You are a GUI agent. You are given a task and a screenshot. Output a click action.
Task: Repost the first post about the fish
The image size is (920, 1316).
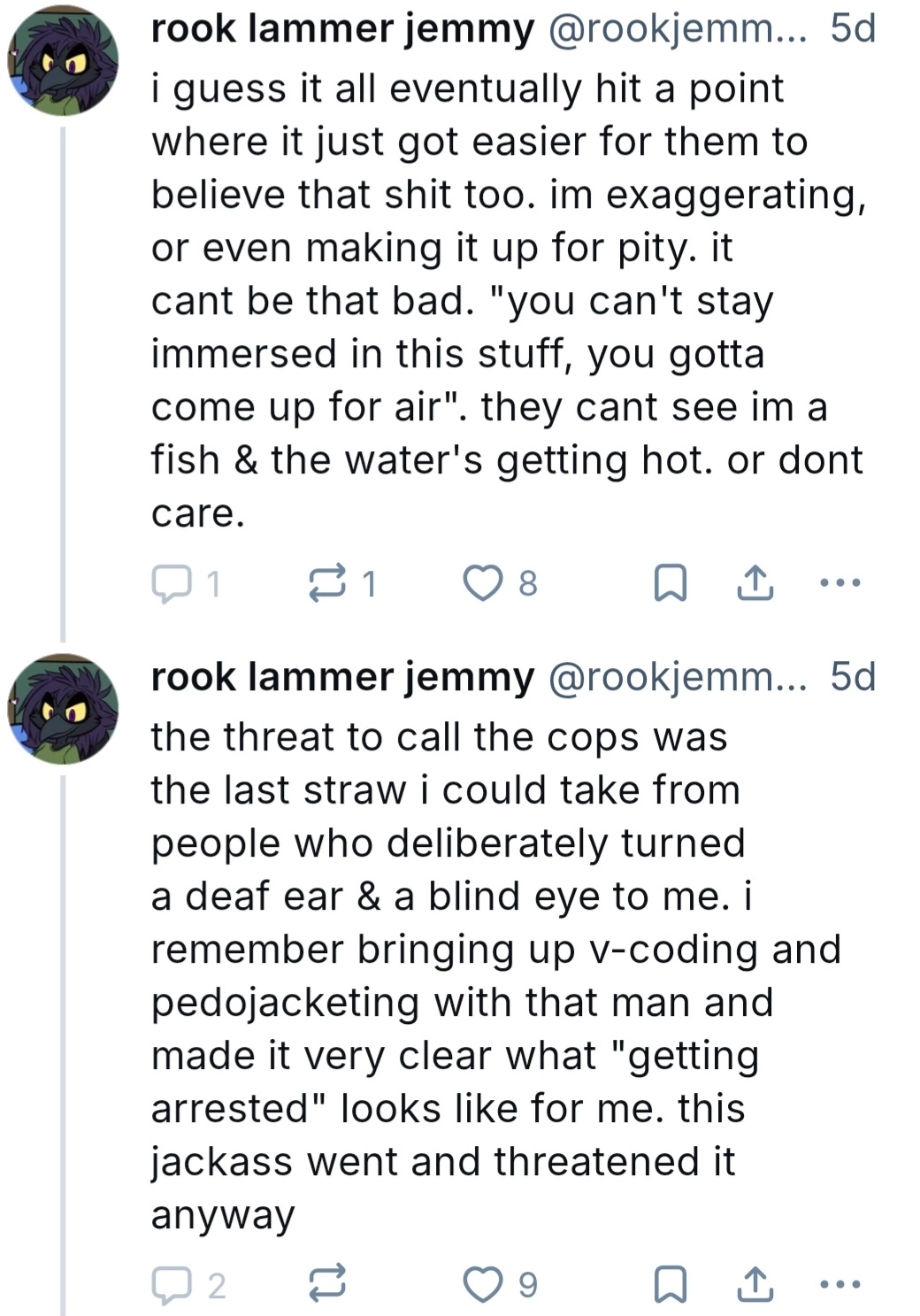pyautogui.click(x=326, y=583)
